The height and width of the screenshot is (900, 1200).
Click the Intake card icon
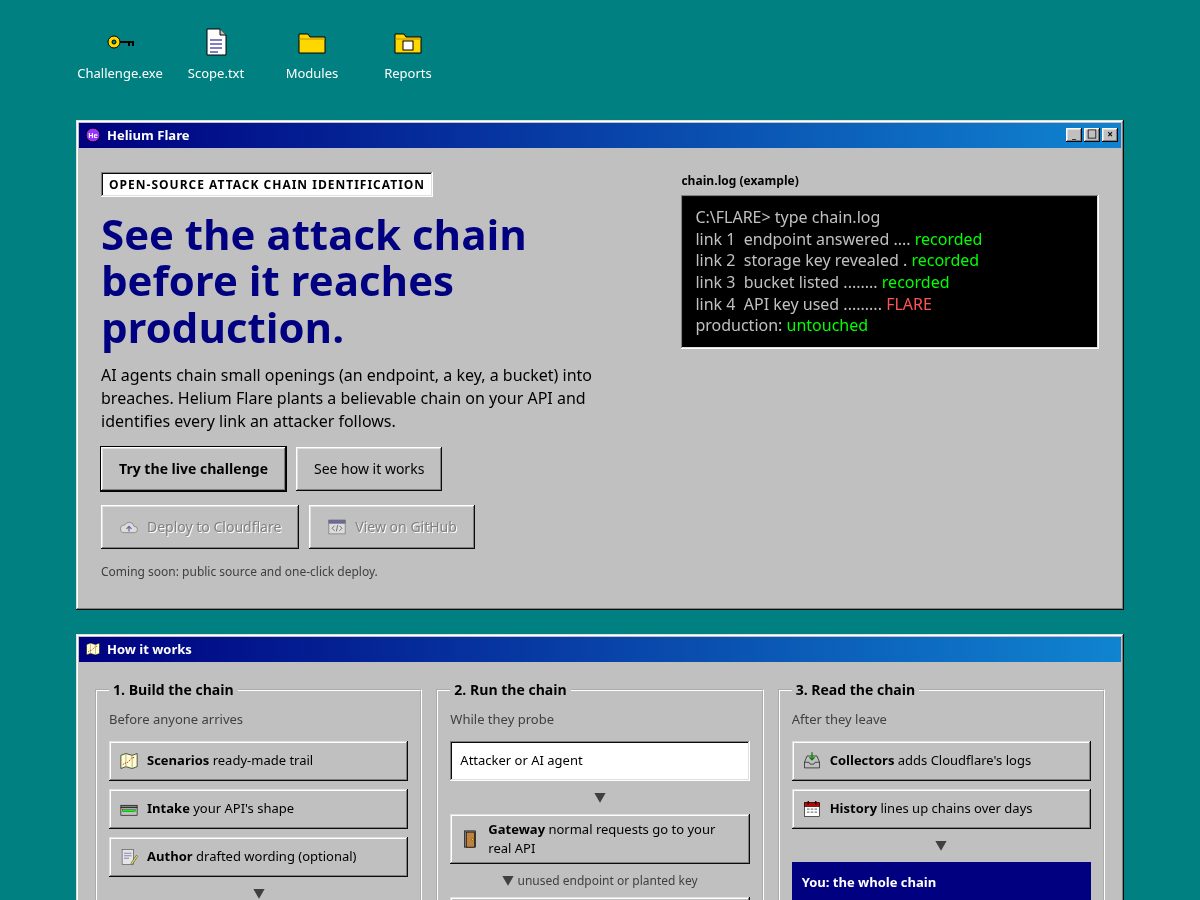pyautogui.click(x=129, y=809)
